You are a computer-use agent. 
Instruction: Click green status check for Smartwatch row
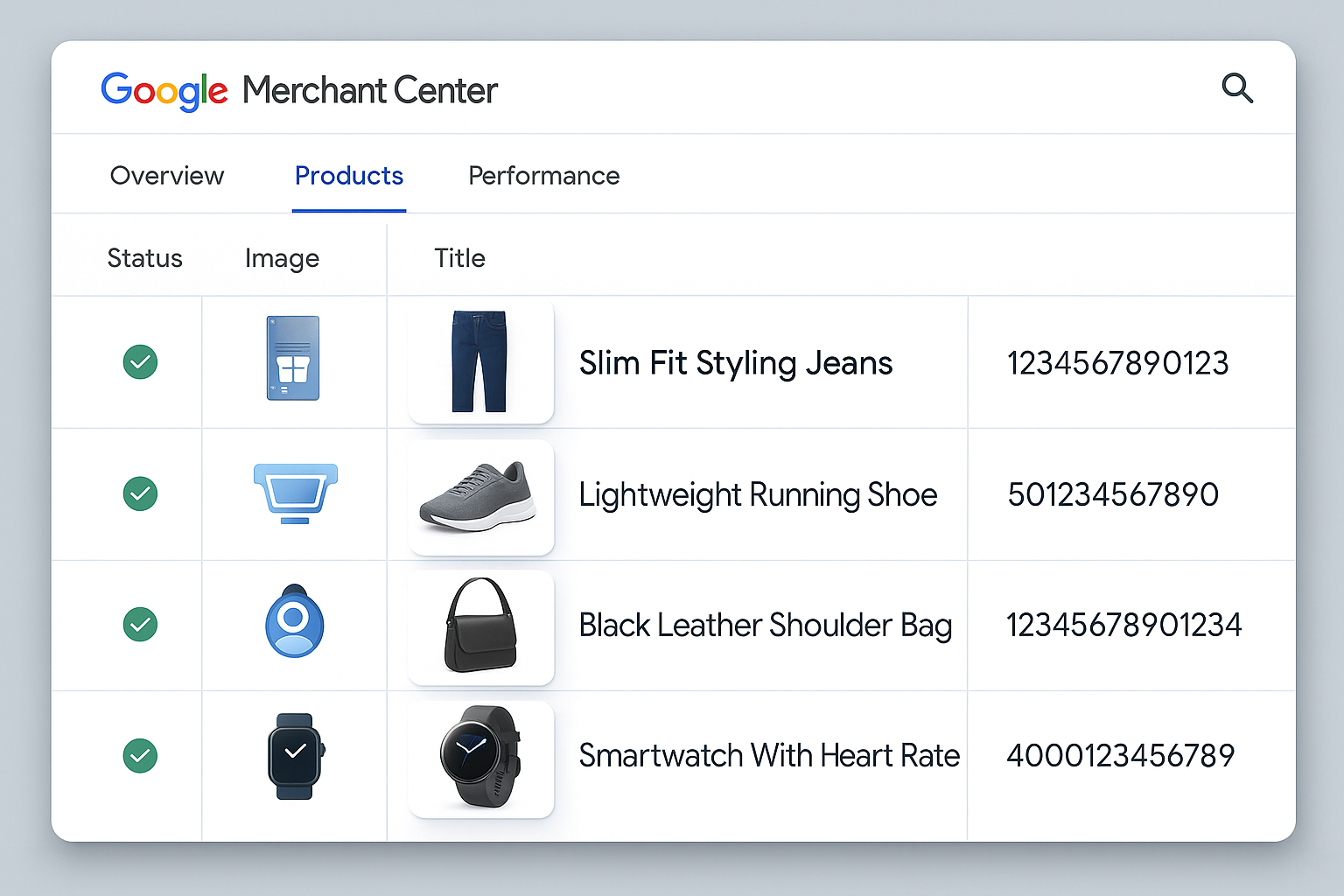tap(140, 756)
